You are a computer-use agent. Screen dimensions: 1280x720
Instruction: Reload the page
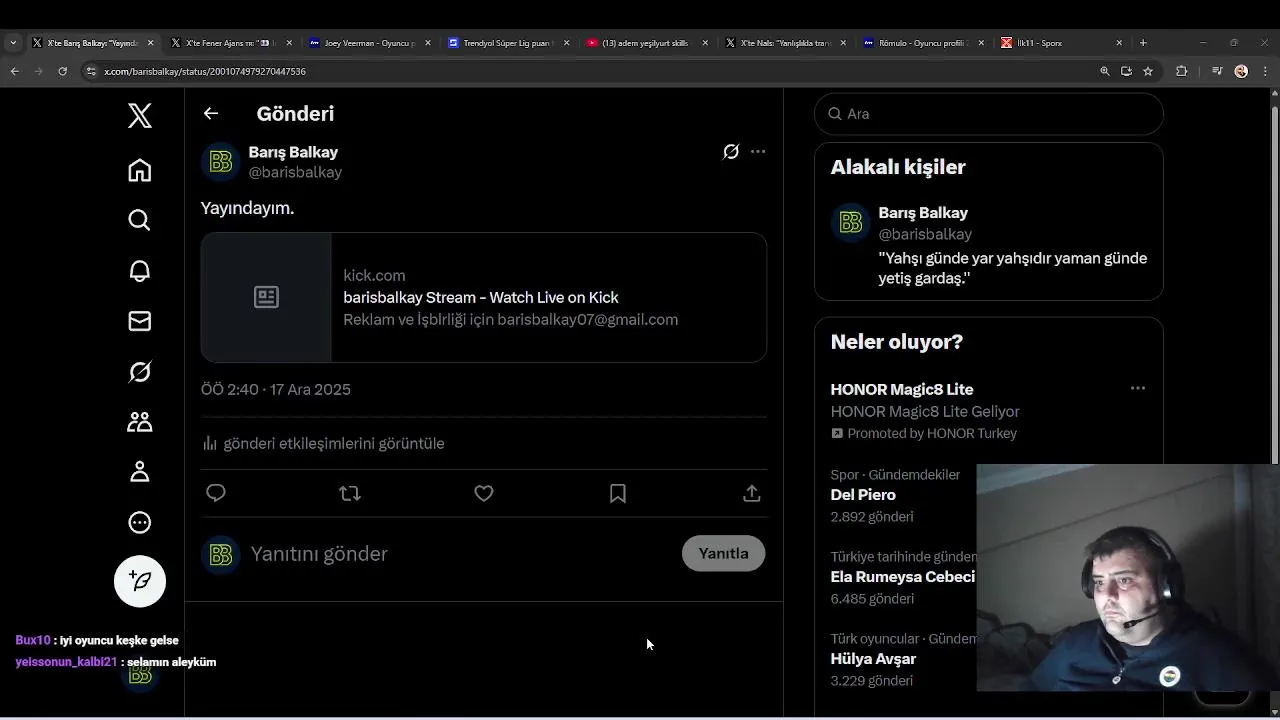pyautogui.click(x=62, y=71)
